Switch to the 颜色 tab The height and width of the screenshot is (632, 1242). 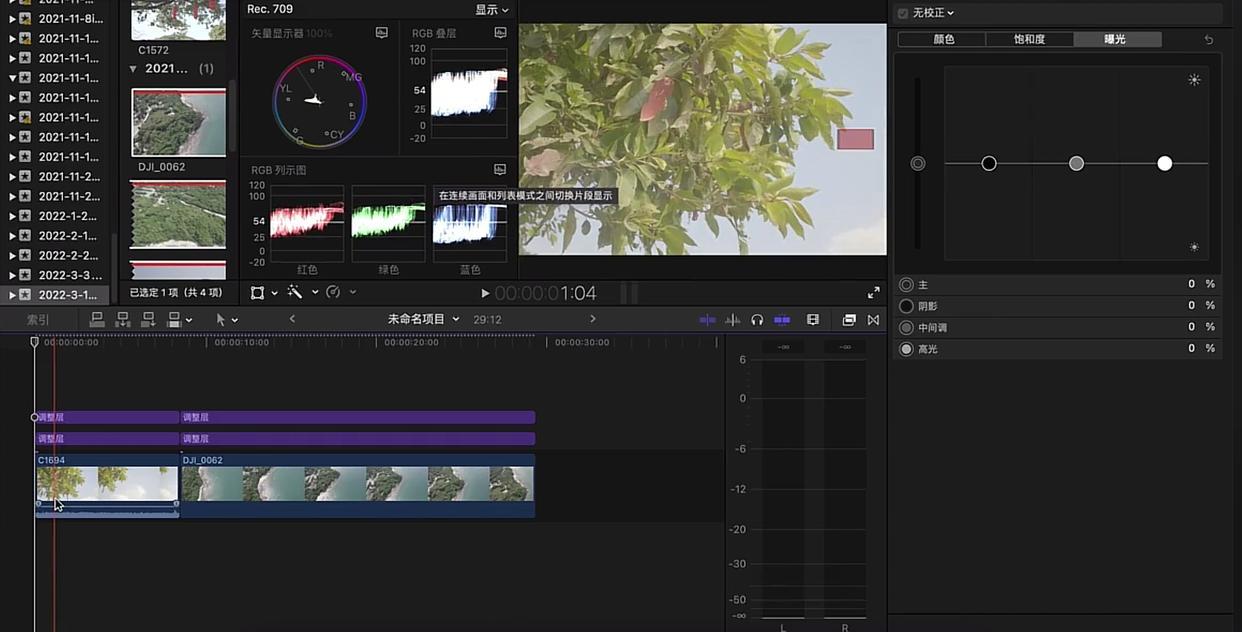(942, 40)
